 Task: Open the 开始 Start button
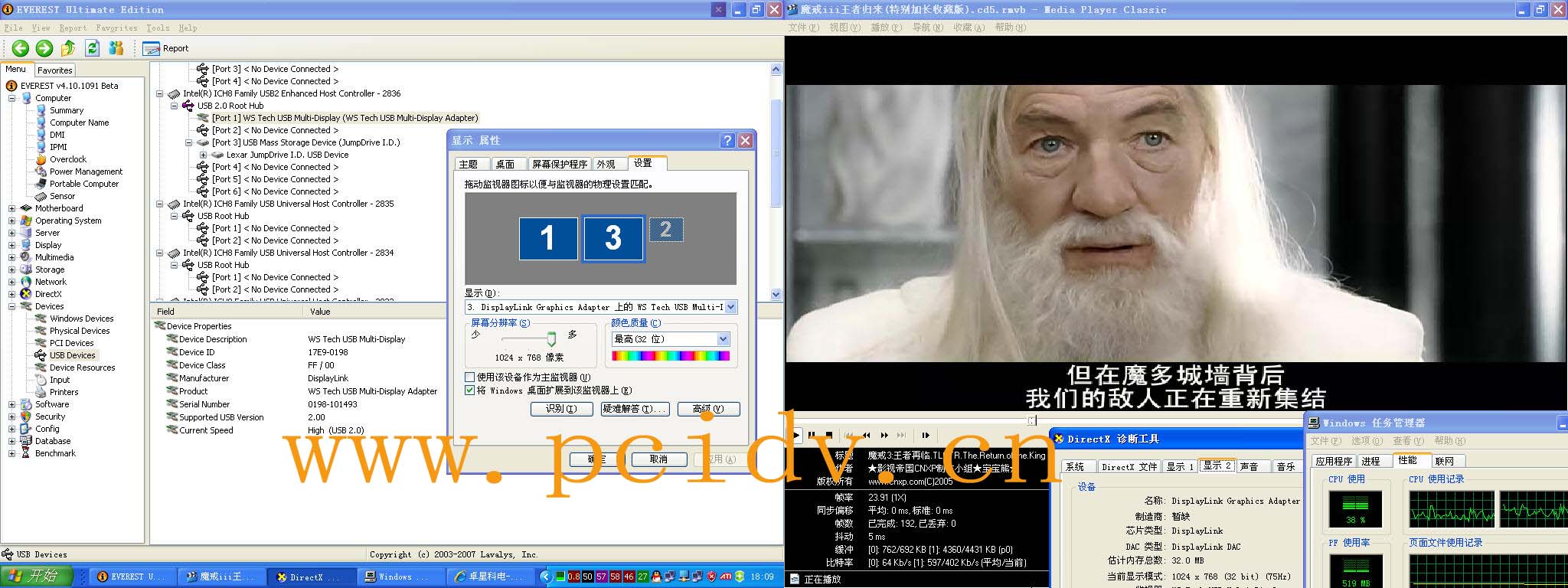point(37,577)
